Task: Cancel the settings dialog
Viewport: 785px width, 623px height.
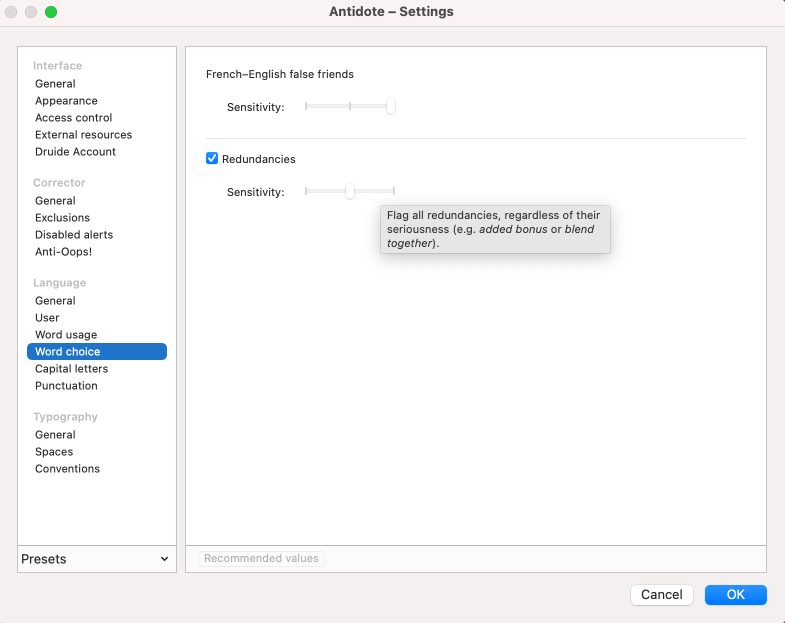Action: coord(661,594)
